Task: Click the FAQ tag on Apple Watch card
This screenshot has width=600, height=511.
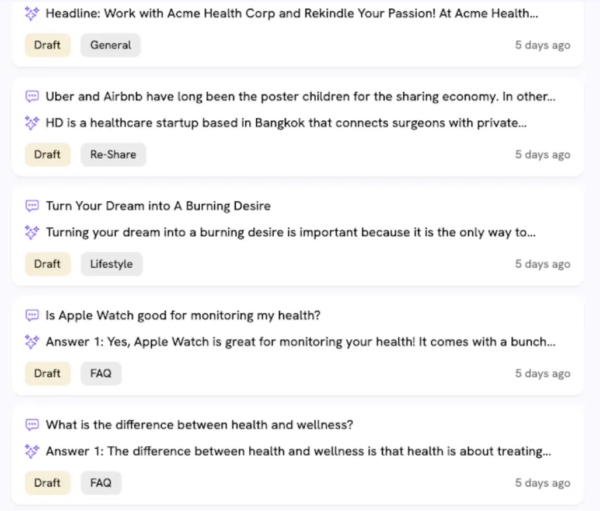Action: (101, 374)
